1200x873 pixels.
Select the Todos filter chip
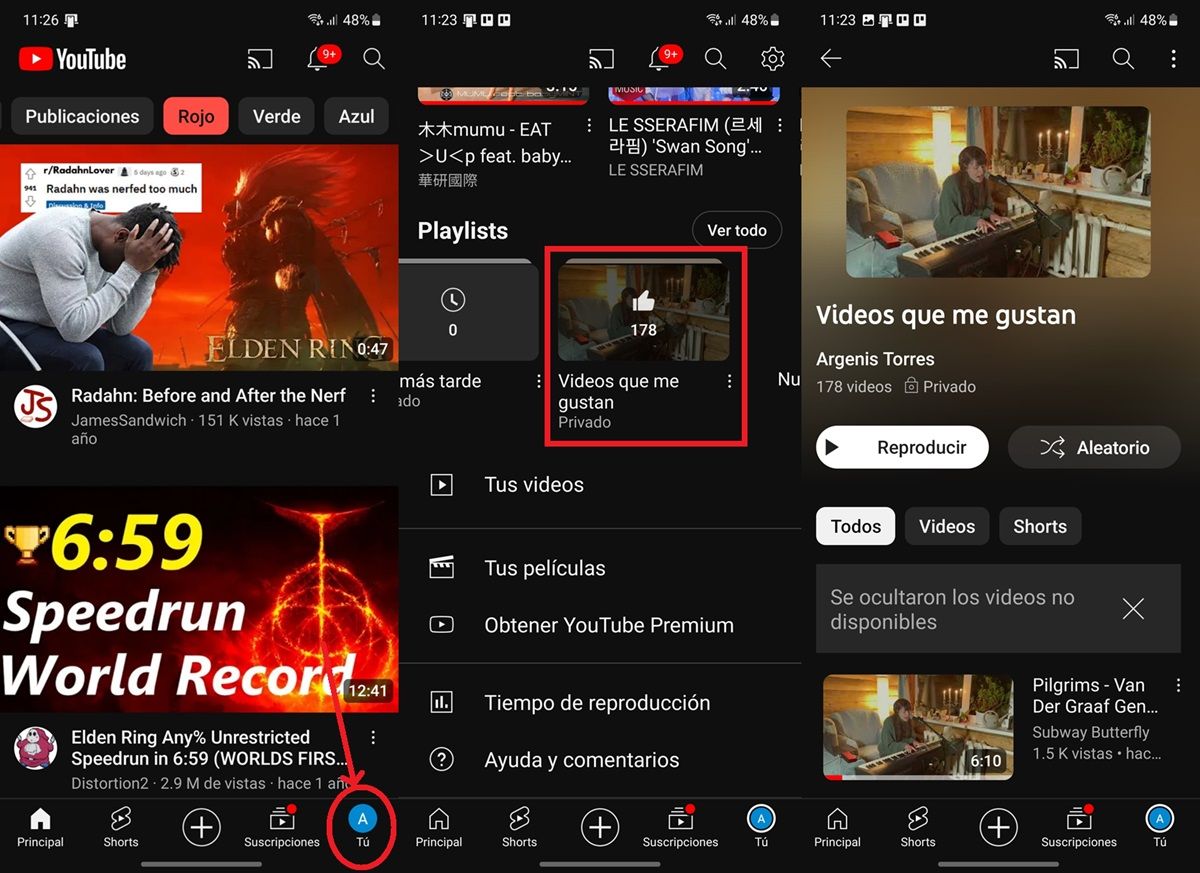(855, 526)
